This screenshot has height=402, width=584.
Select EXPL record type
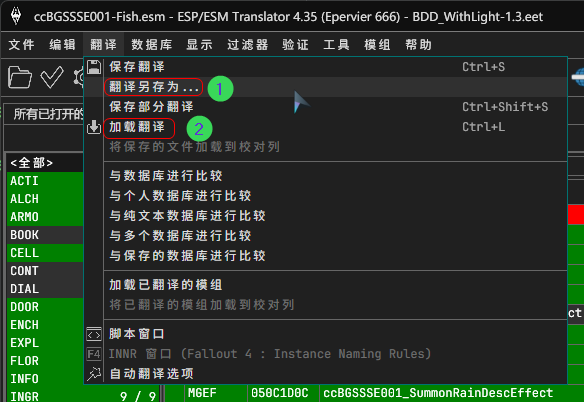(x=45, y=343)
